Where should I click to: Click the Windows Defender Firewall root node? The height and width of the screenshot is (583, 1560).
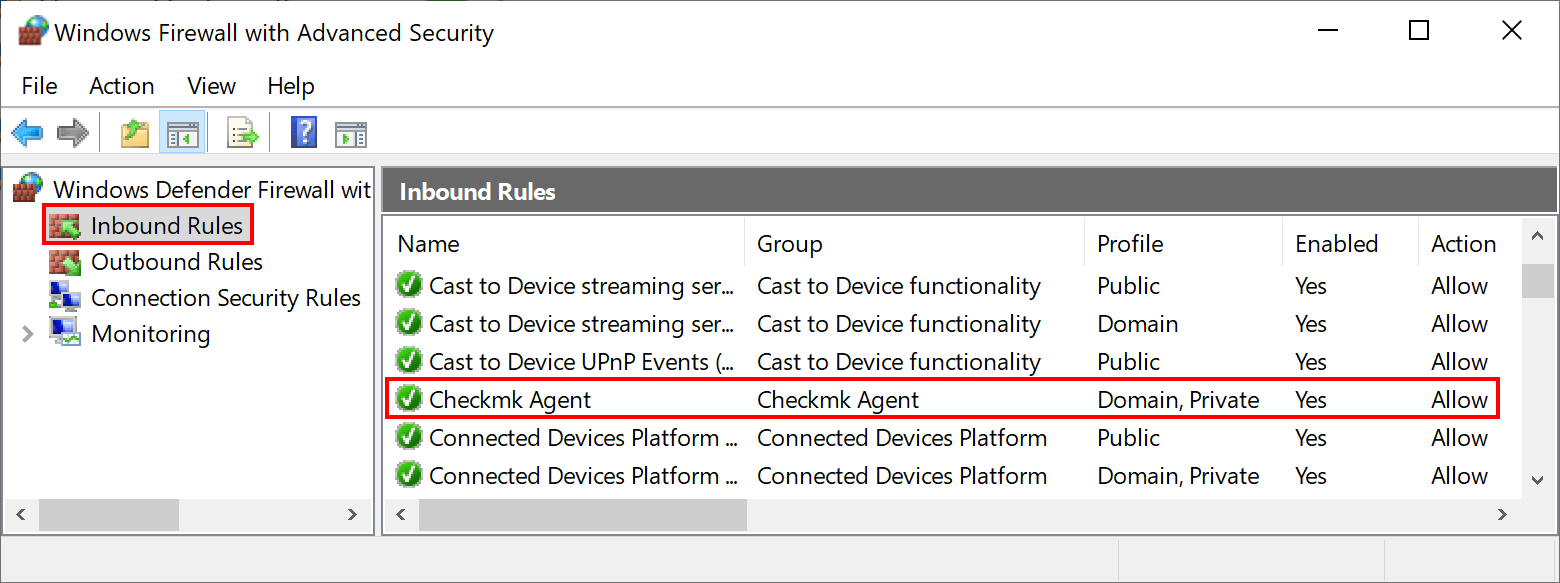click(211, 189)
